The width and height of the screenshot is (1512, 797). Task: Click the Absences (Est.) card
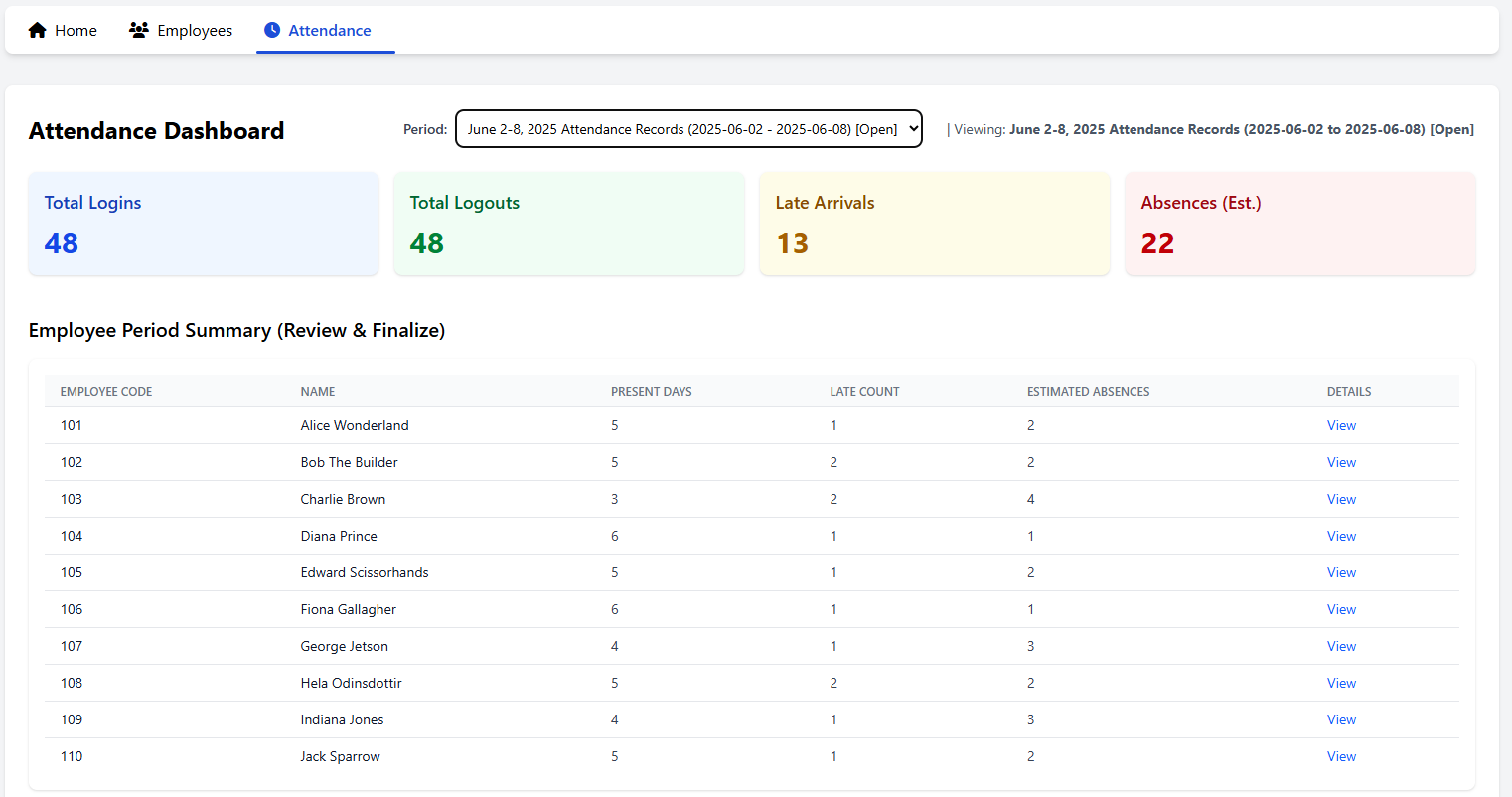tap(1299, 224)
